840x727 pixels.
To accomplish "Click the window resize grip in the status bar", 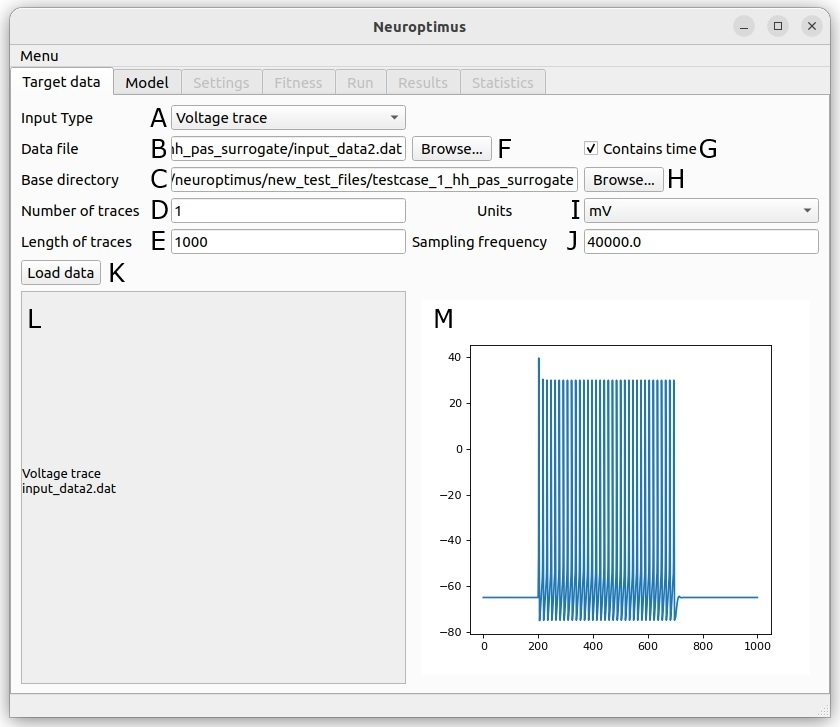I will 823,710.
